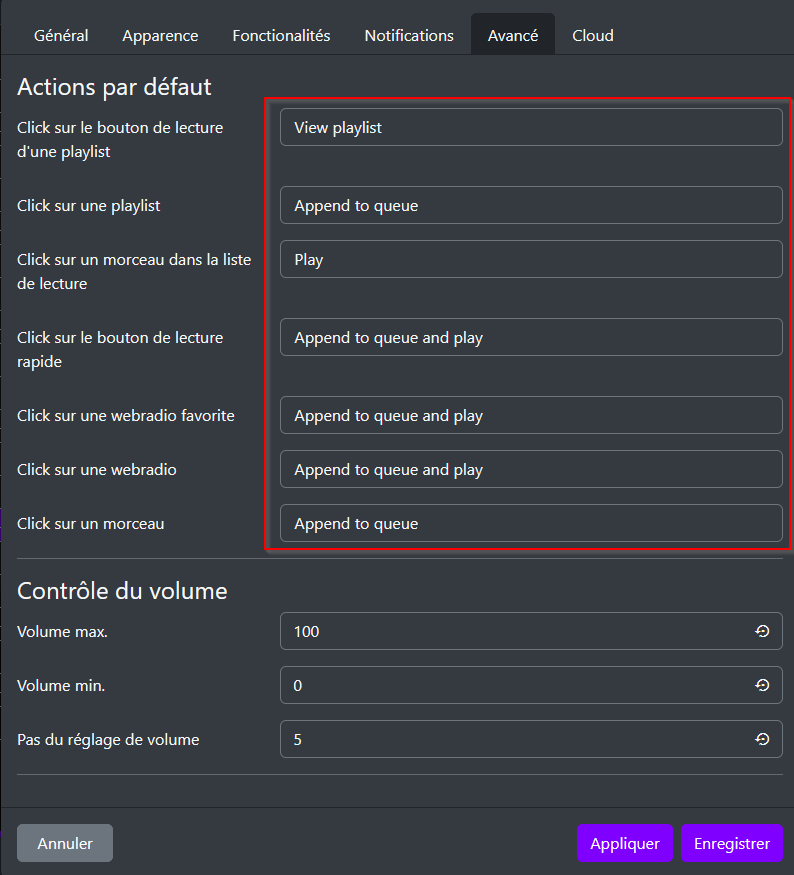Open the 'Click sur une webradio' dropdown
Viewport: 794px width, 875px height.
tap(530, 469)
